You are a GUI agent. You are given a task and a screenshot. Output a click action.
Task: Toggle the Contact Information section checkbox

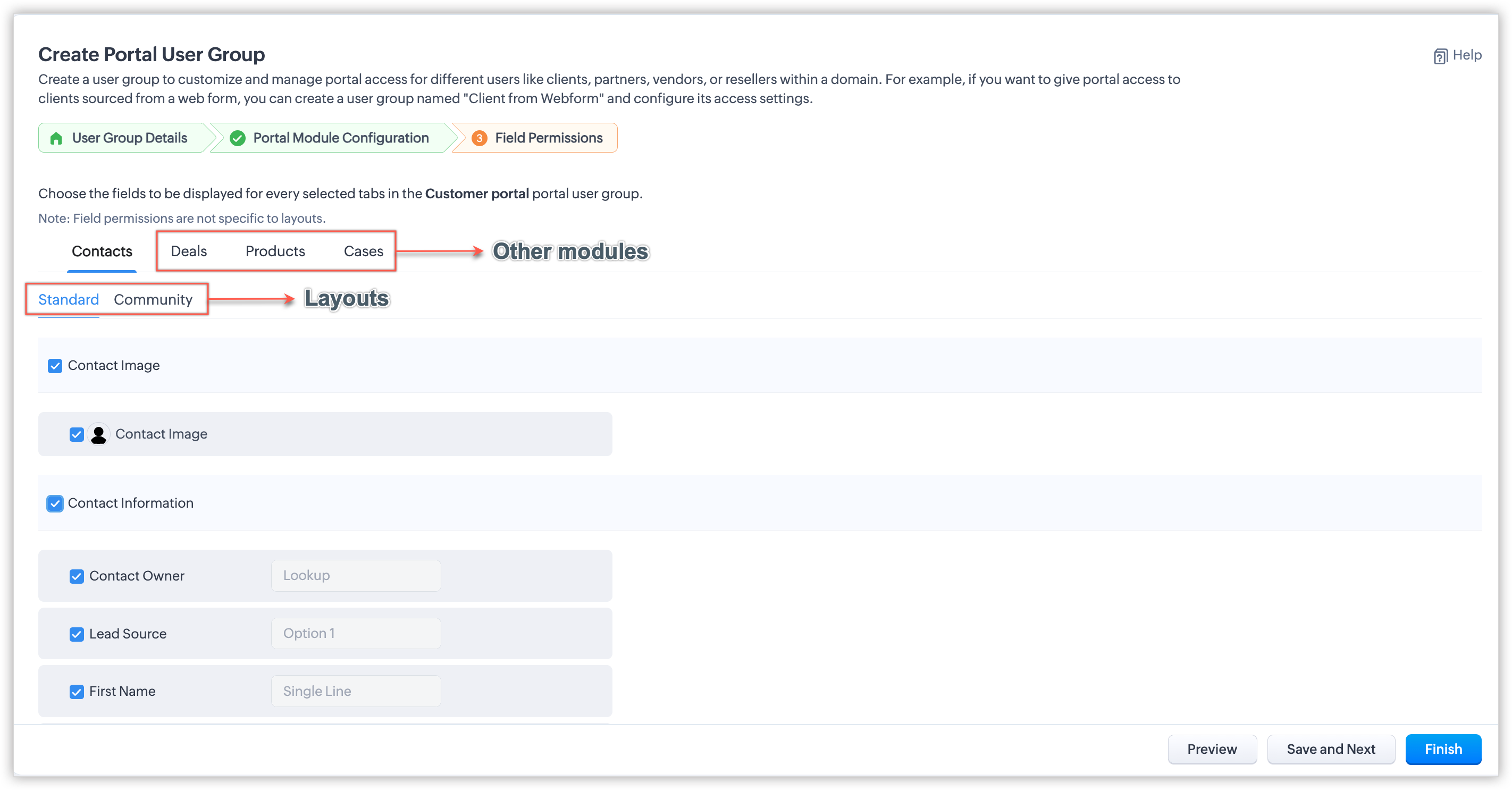click(55, 503)
